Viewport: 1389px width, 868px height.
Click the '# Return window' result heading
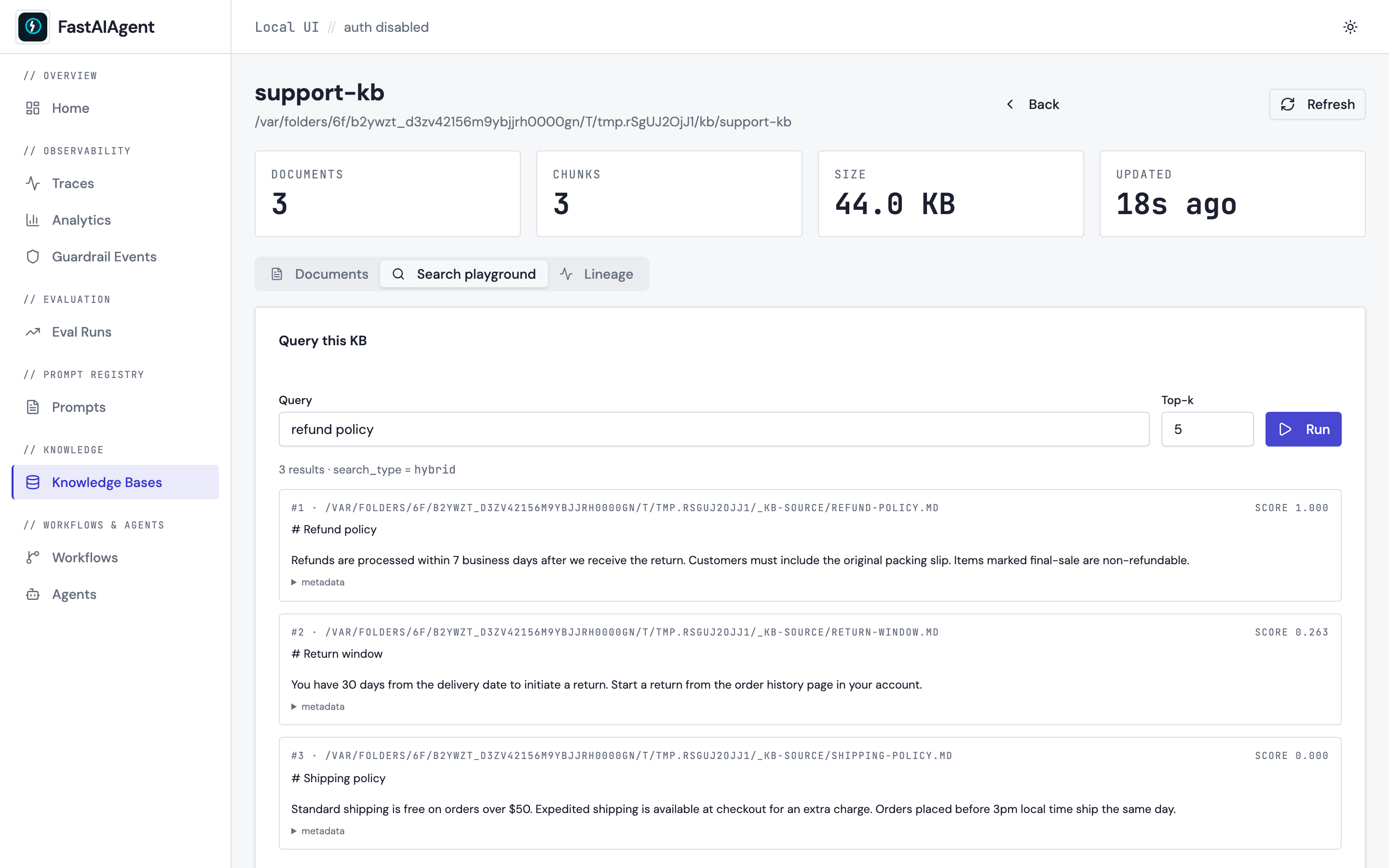(x=336, y=654)
